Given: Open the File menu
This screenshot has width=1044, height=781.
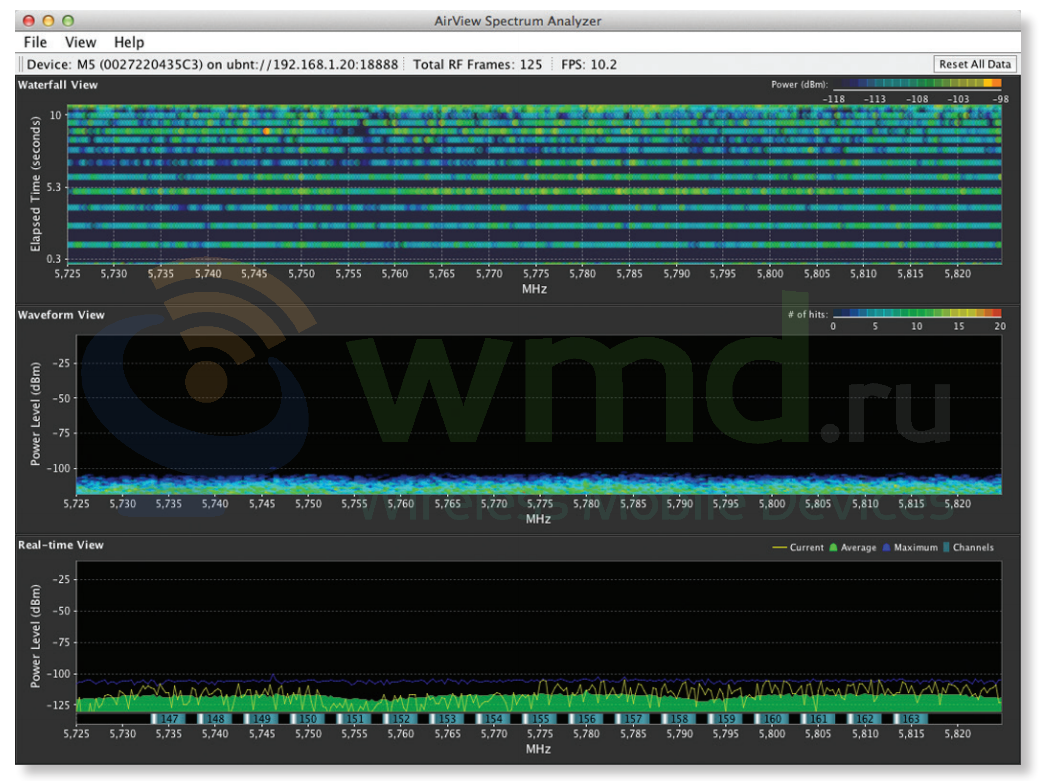Looking at the screenshot, I should (35, 42).
